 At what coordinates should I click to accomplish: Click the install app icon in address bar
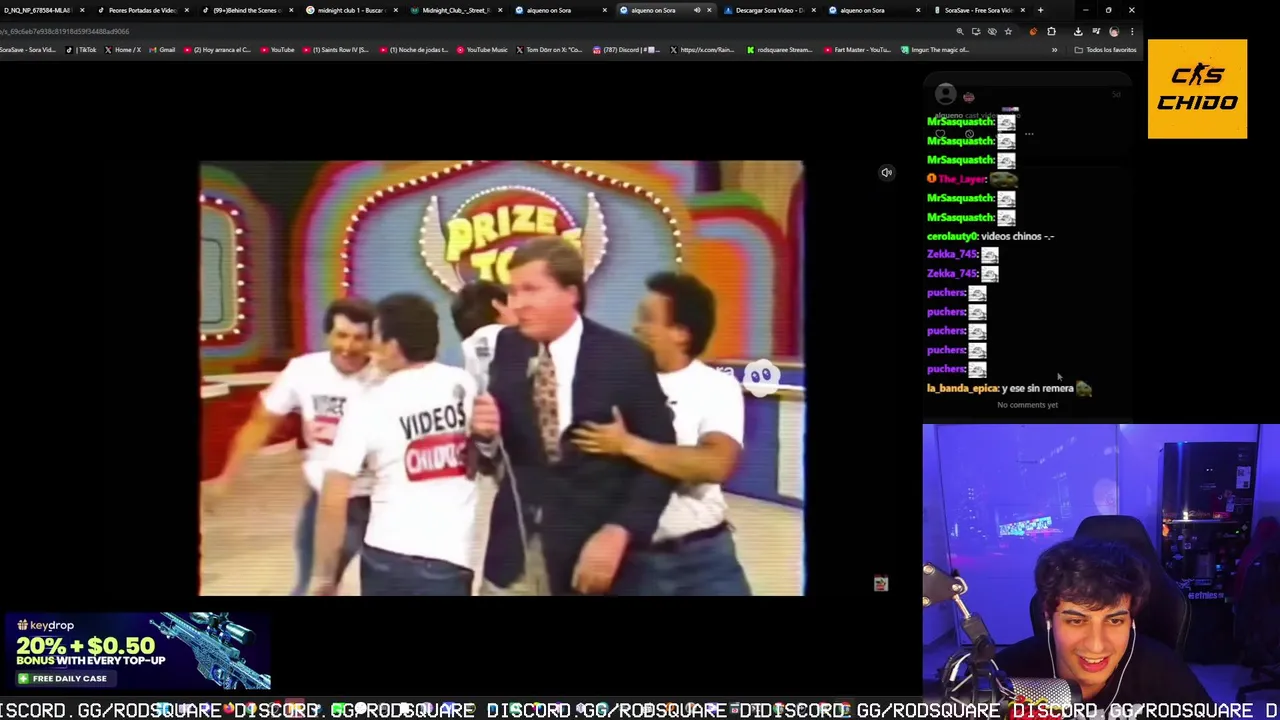point(976,31)
